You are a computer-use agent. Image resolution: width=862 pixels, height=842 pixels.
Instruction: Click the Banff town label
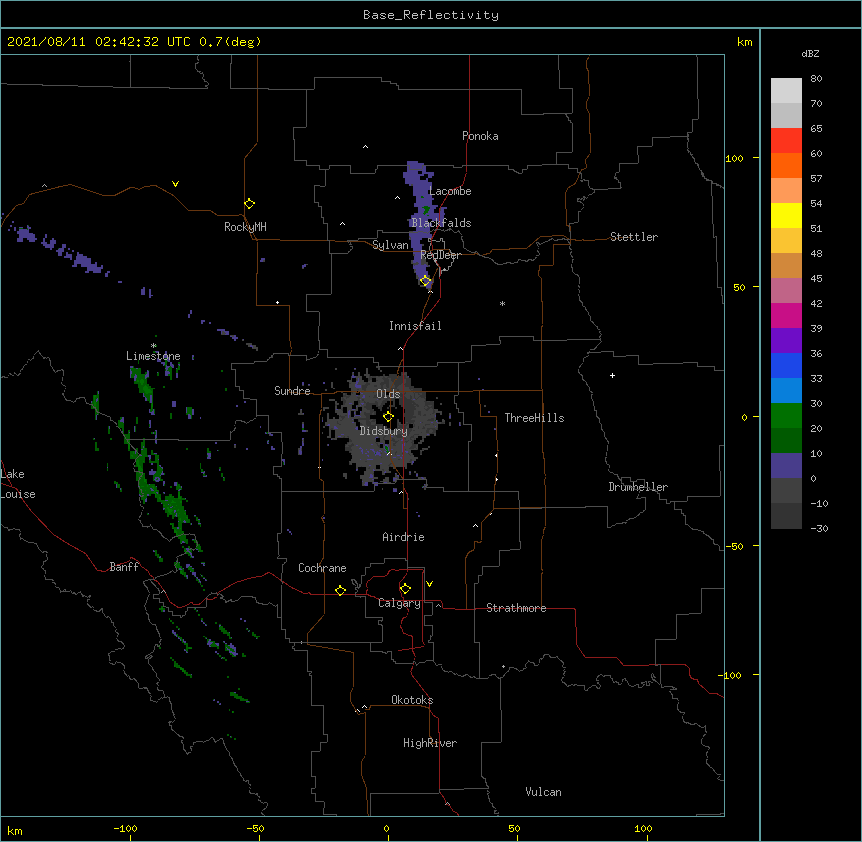[124, 567]
